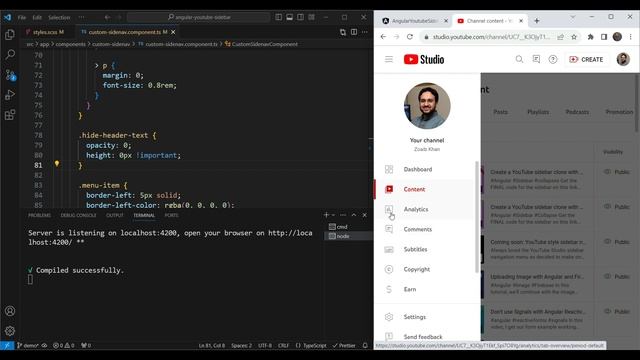The image size is (640, 360).
Task: Click CREATE button in YouTube Studio
Action: (586, 60)
